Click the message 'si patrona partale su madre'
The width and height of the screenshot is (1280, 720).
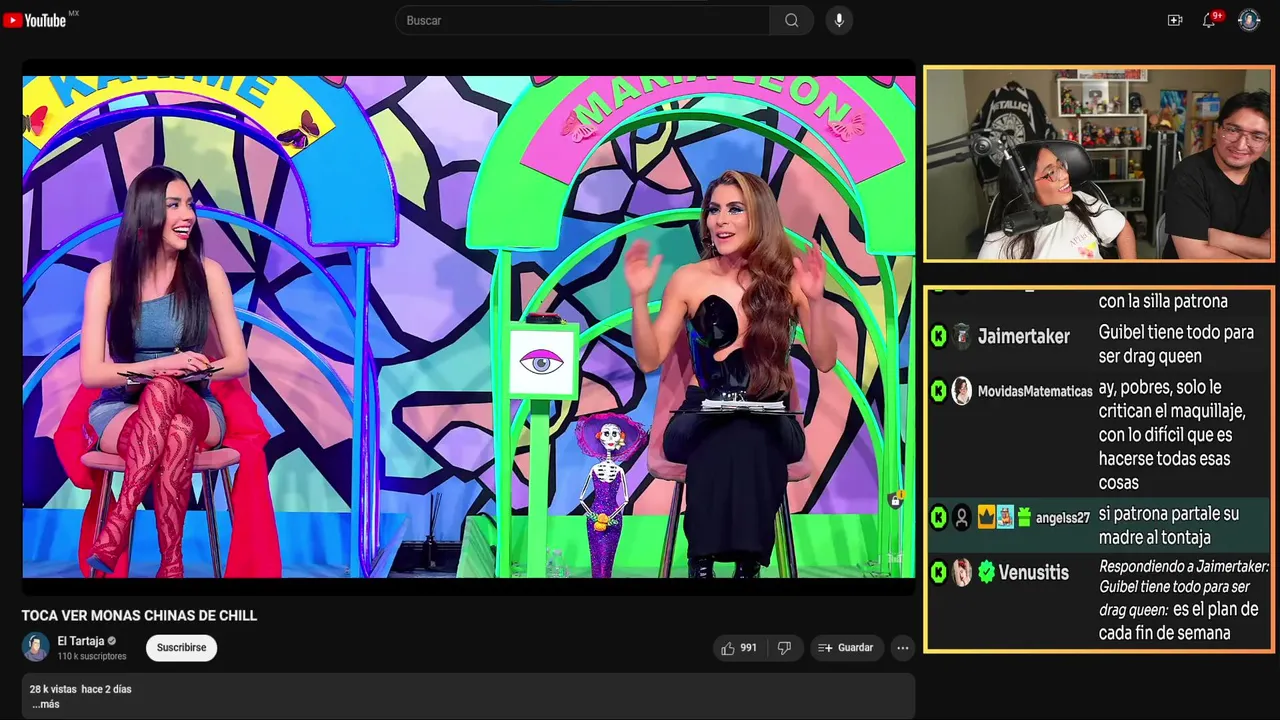[x=1169, y=526]
